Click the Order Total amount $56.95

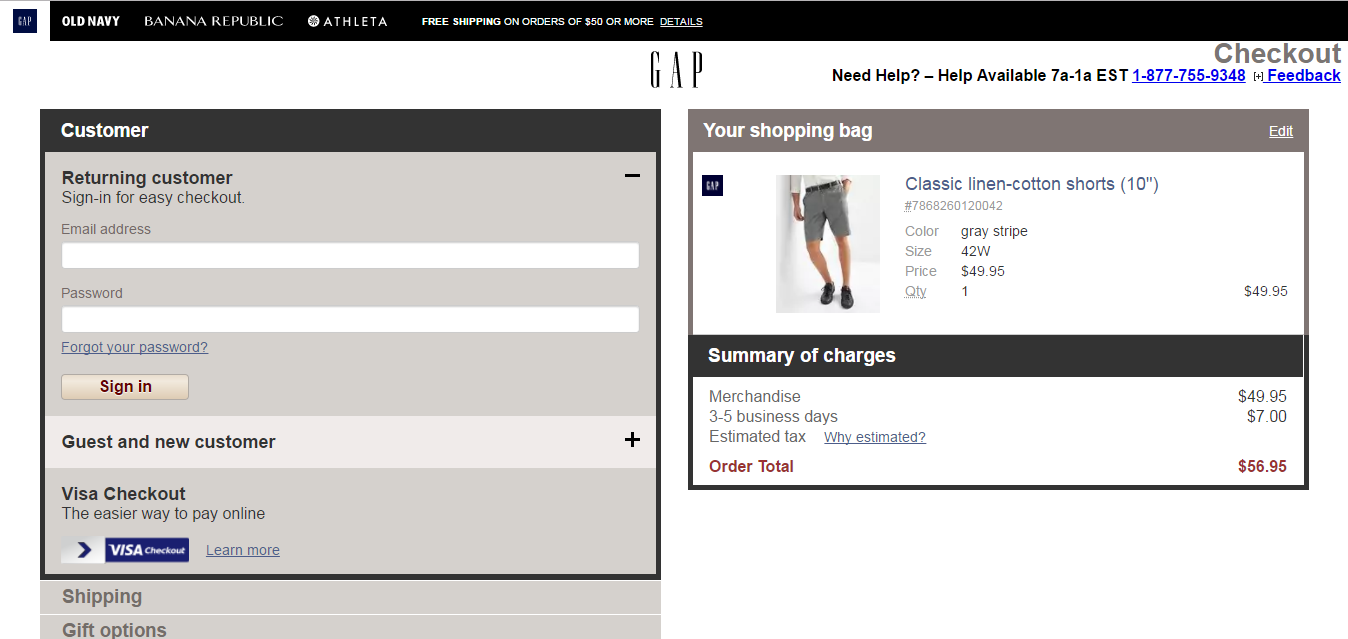[1262, 467]
